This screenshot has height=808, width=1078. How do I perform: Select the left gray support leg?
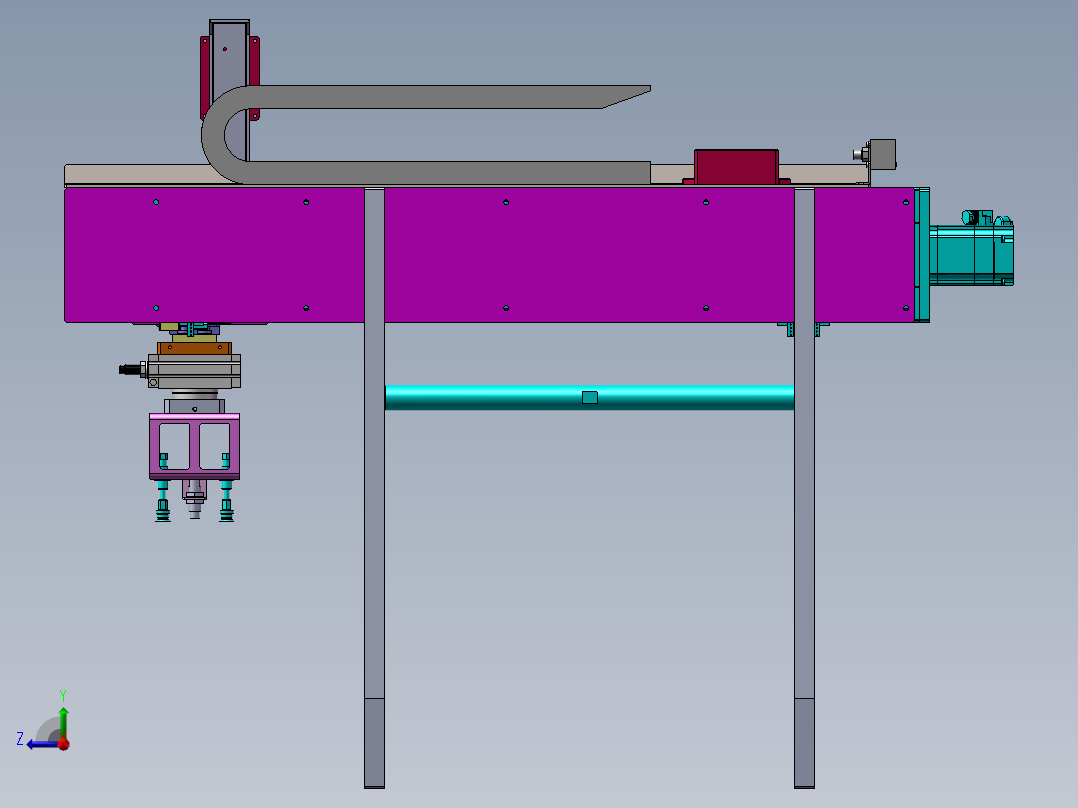[375, 488]
